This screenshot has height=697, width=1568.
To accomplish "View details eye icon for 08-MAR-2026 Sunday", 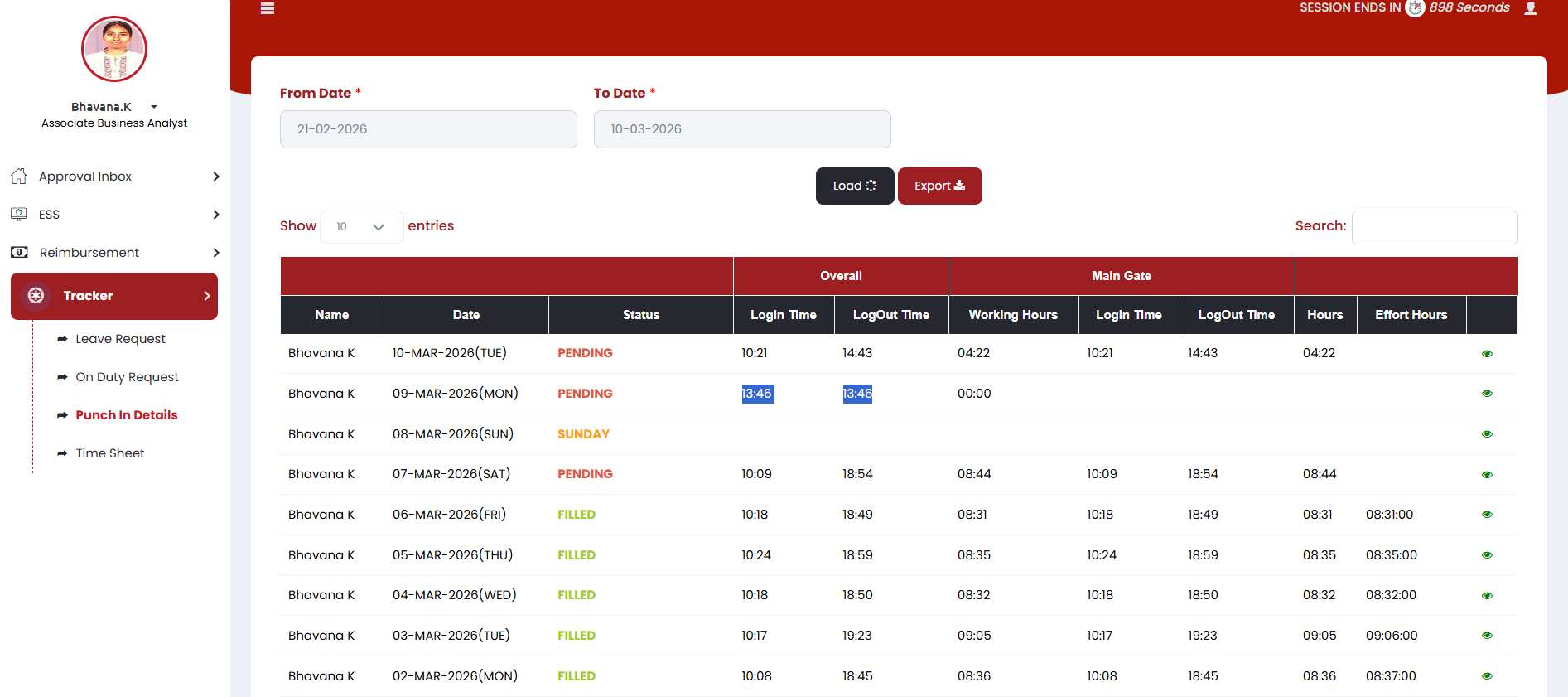I will click(x=1487, y=434).
